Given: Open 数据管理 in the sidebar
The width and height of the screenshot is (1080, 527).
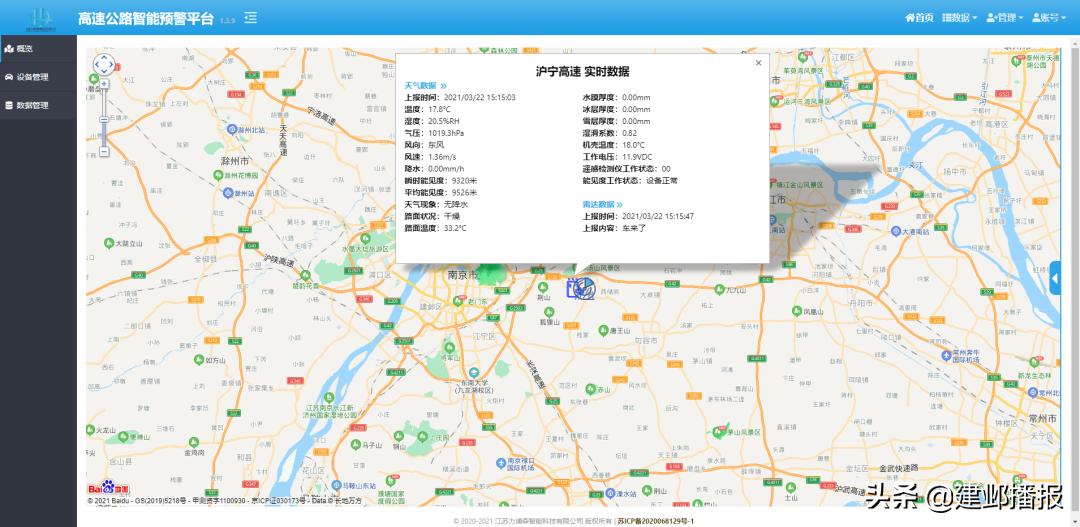Looking at the screenshot, I should pos(39,105).
